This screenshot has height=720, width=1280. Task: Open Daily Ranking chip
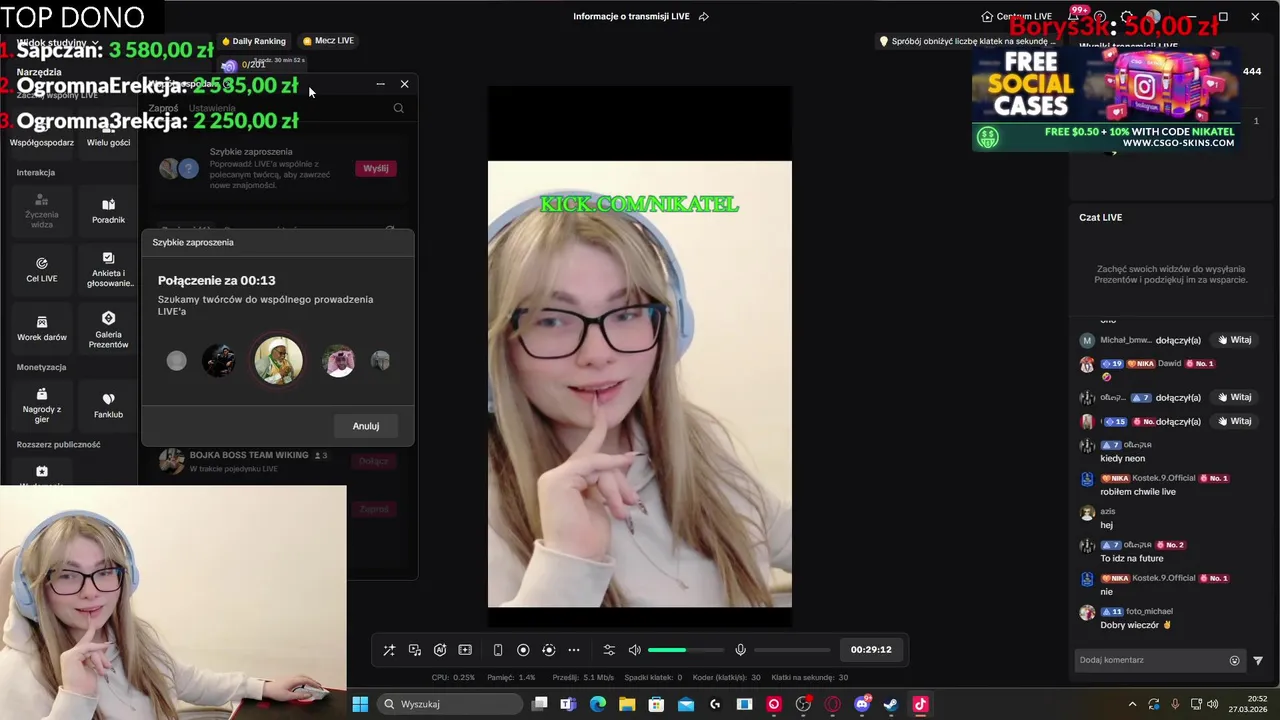click(x=254, y=41)
